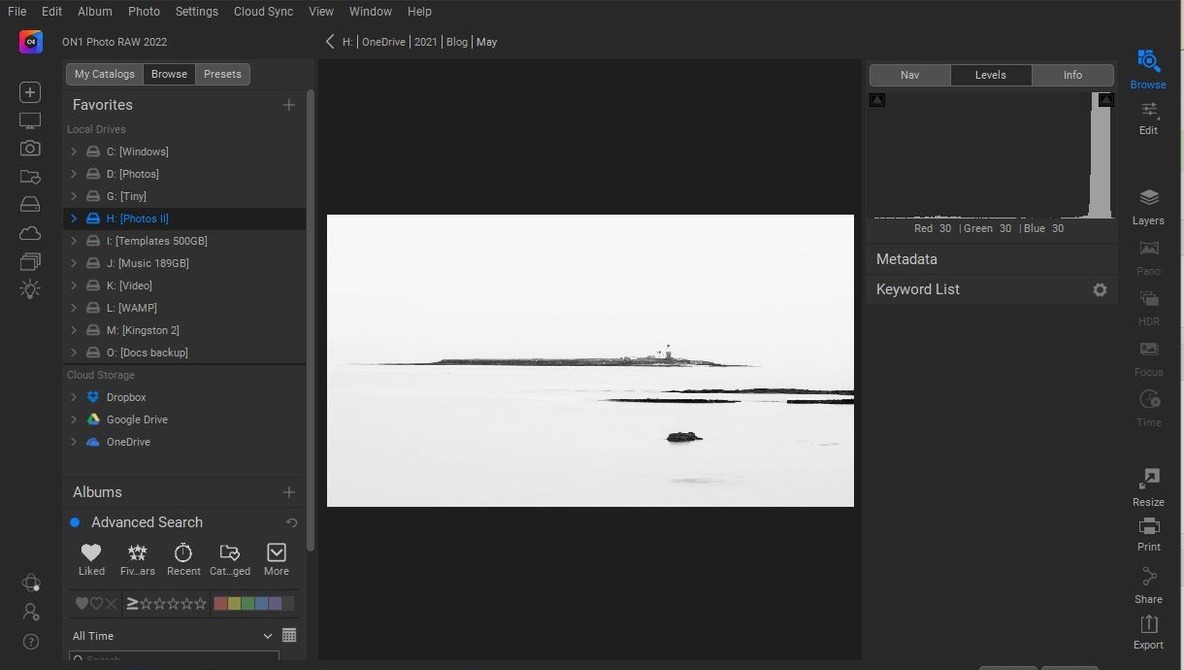Click the lightbulb icon in left sidebar
This screenshot has height=670, width=1184.
click(x=30, y=289)
